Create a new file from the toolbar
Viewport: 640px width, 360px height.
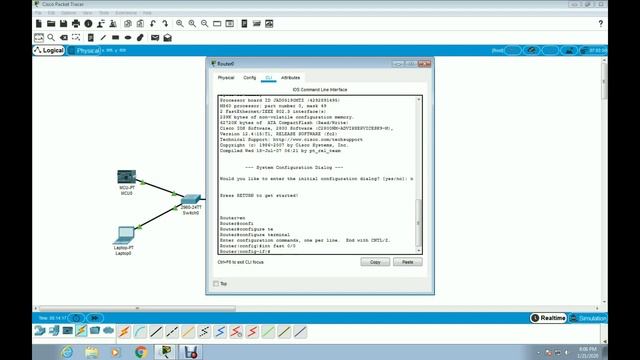point(39,24)
